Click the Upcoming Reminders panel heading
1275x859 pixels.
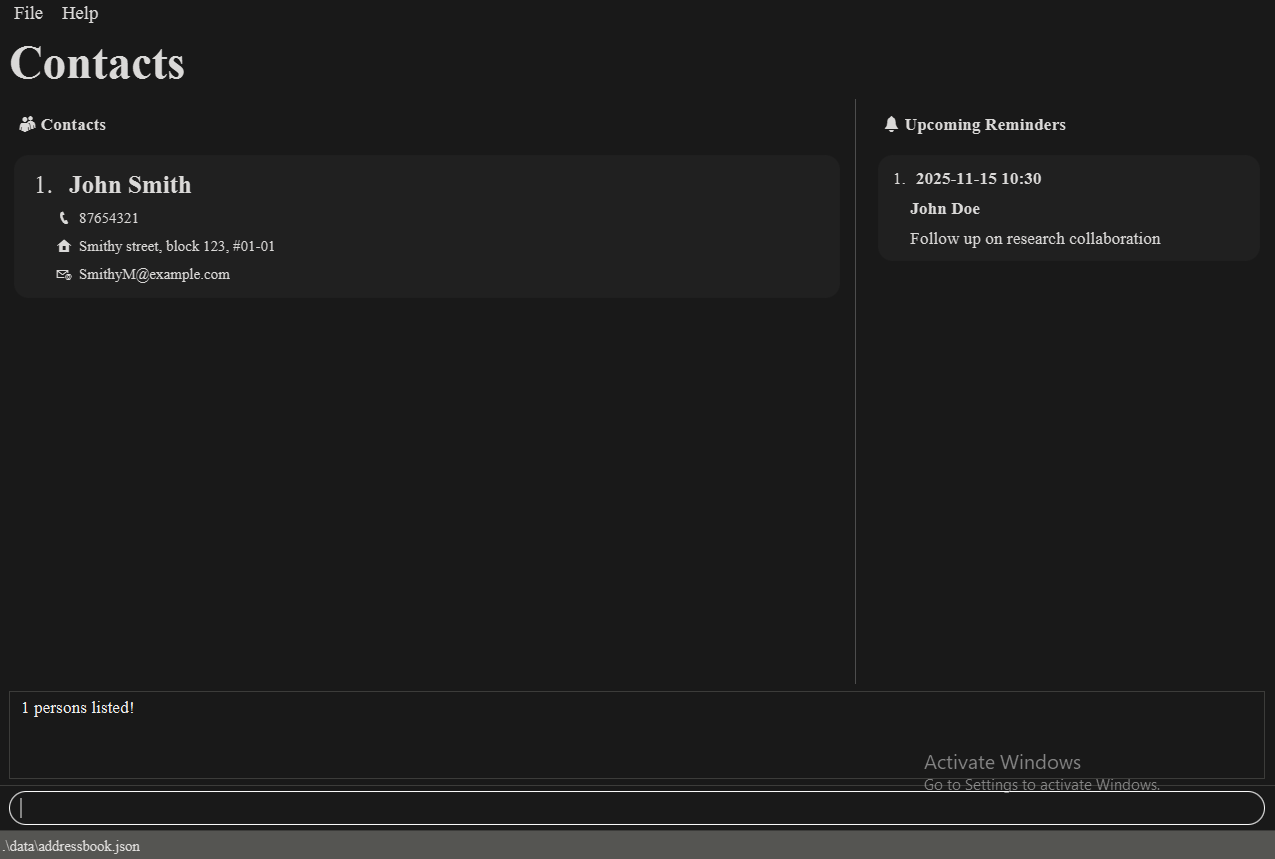[x=984, y=124]
